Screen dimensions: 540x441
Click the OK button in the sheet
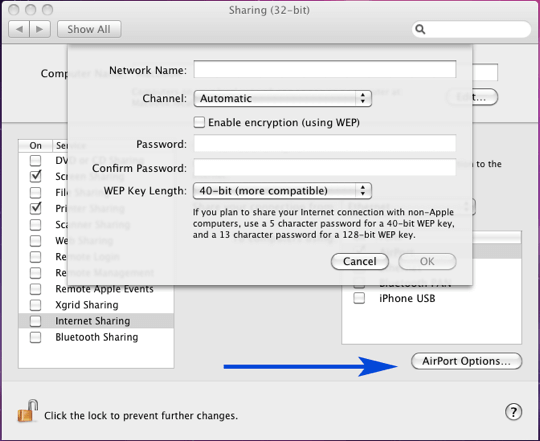pyautogui.click(x=427, y=262)
